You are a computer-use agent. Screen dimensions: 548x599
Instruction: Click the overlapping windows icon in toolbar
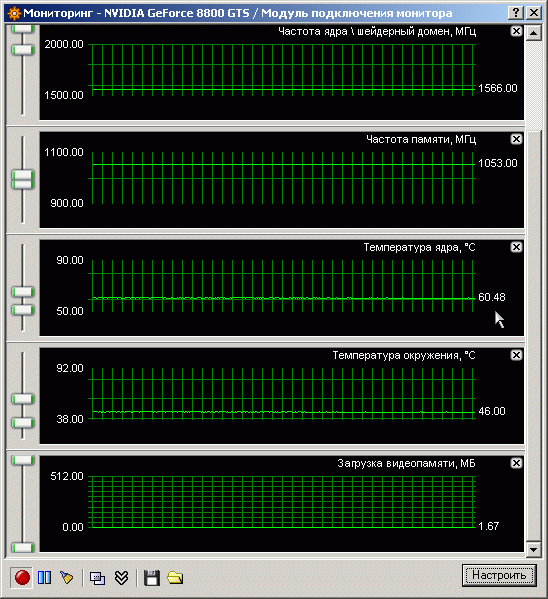(x=97, y=578)
